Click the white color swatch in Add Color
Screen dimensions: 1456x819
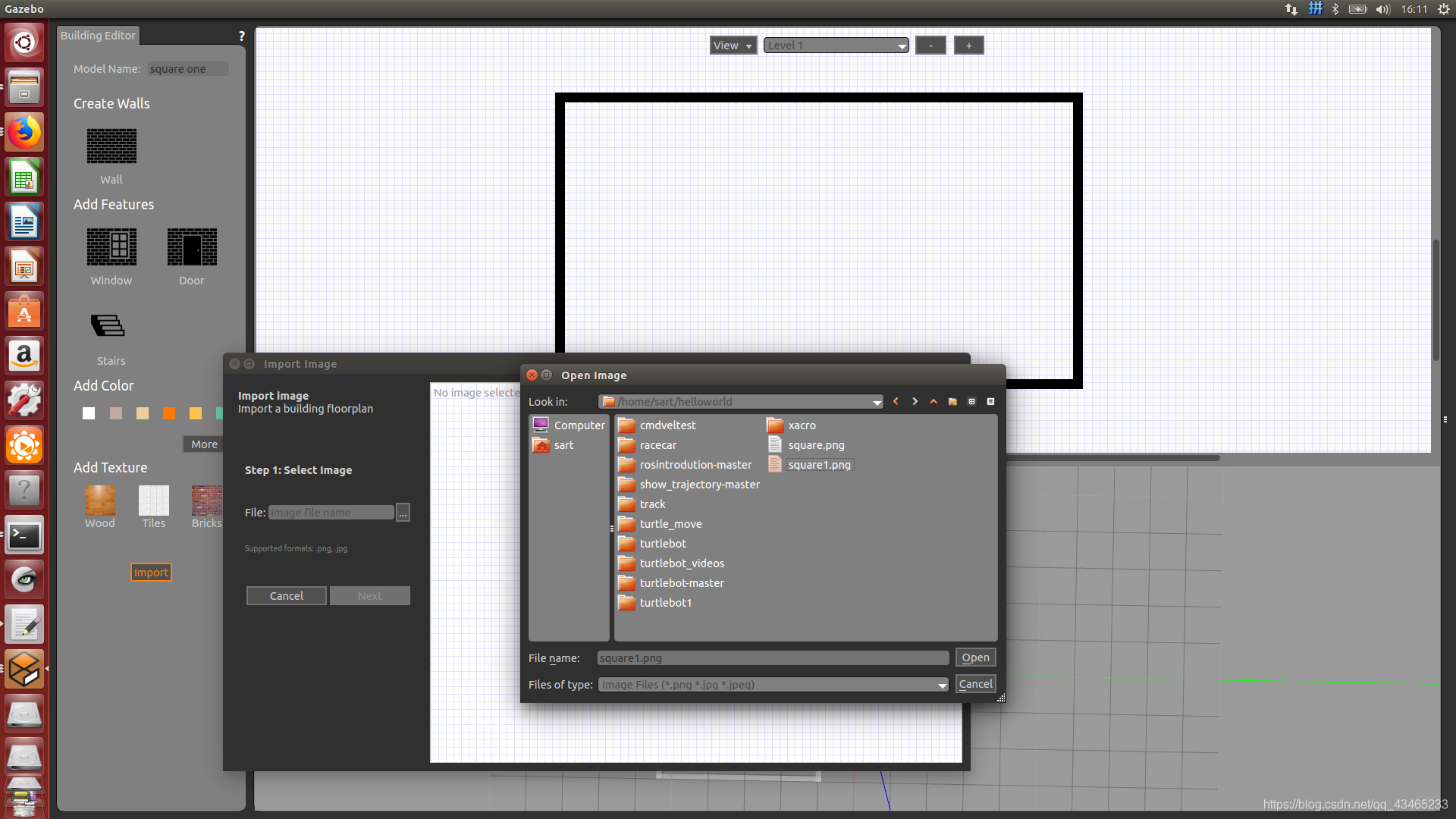(x=87, y=414)
